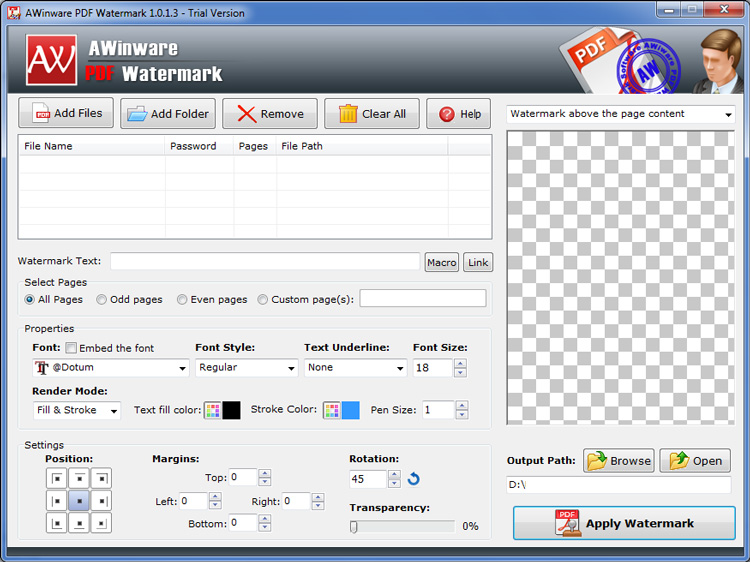
Task: Select top-center watermark position
Action: pos(79,478)
